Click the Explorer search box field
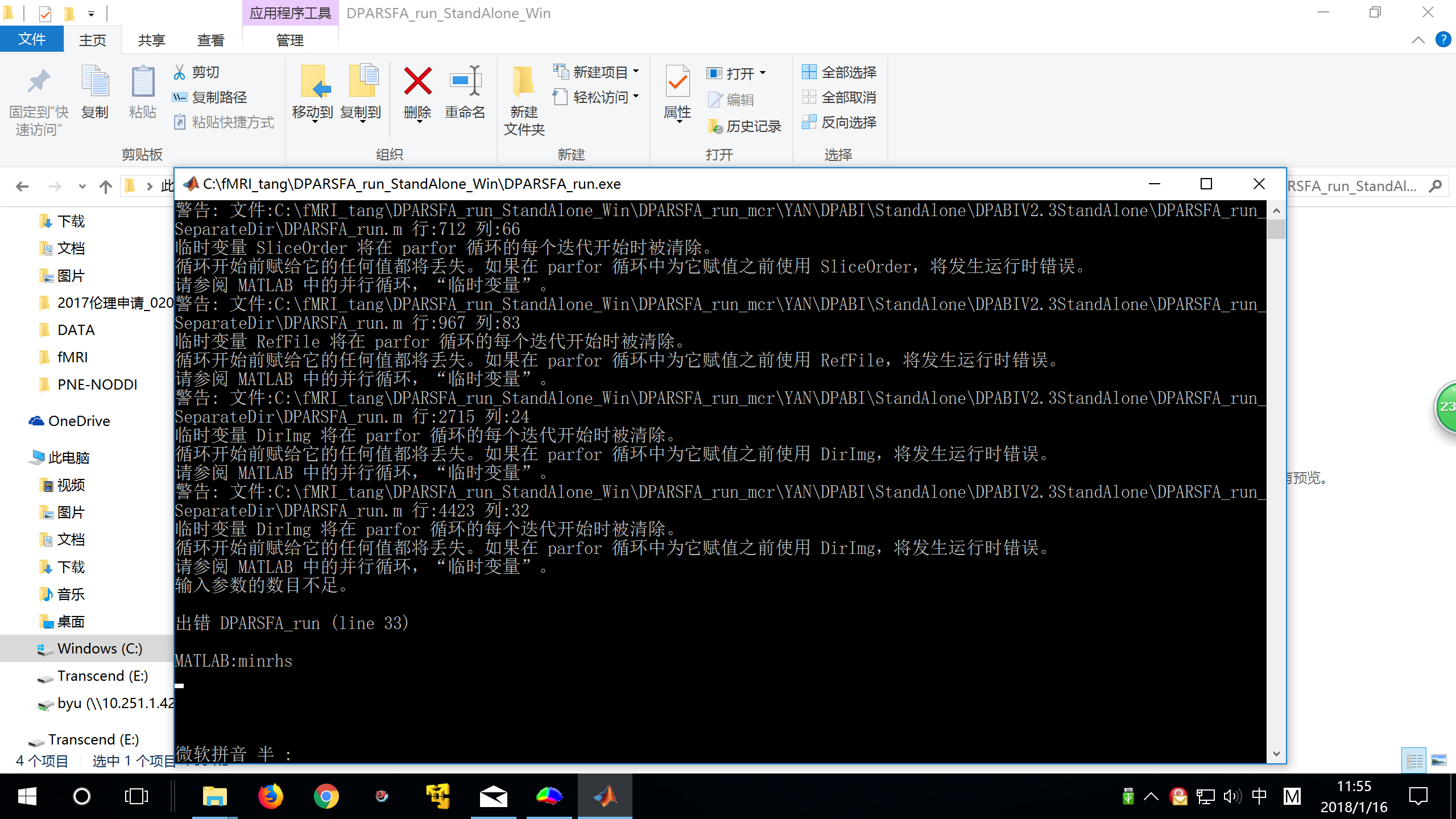 1366,186
